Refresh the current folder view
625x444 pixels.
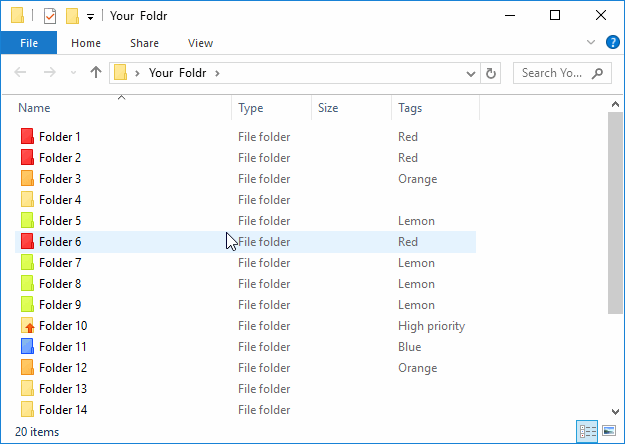coord(491,73)
